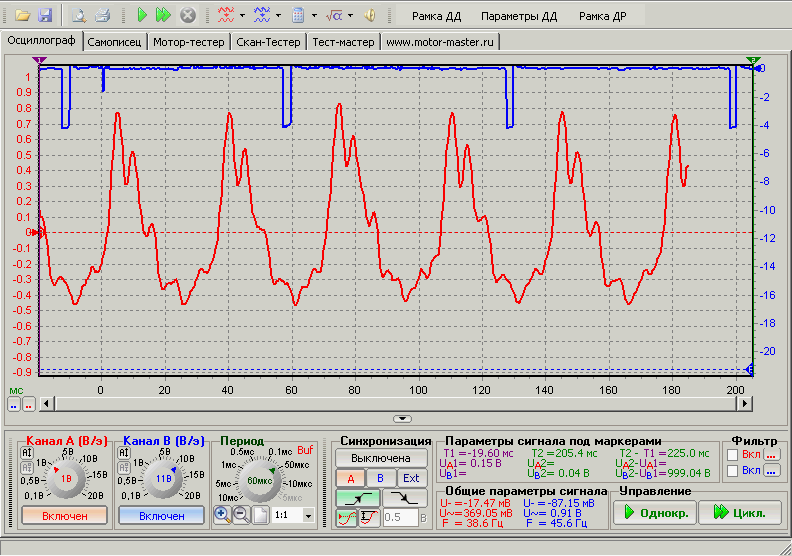Open the Самописец tab
The height and width of the screenshot is (556, 792).
pyautogui.click(x=115, y=42)
